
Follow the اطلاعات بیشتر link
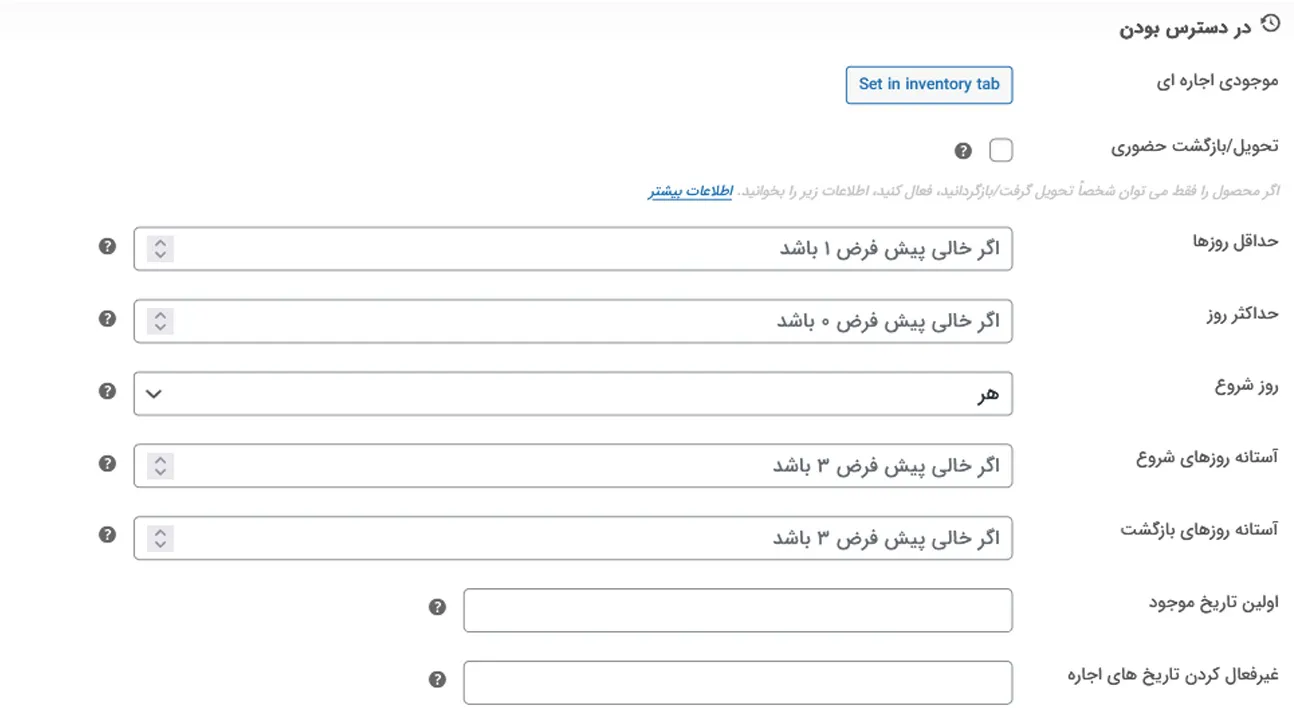690,191
